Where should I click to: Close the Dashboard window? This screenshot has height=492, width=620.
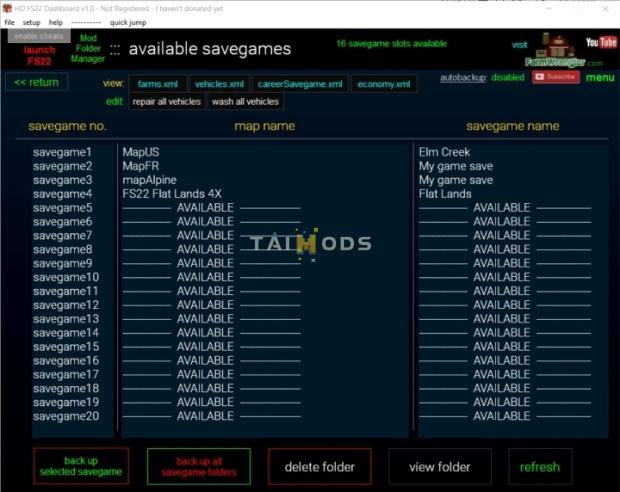[605, 8]
